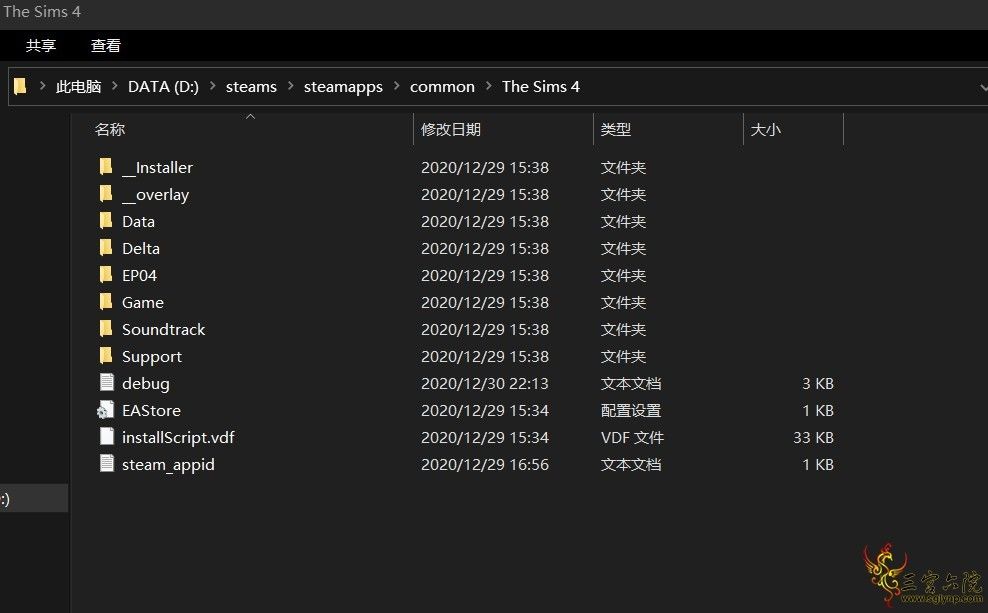
Task: Click the Support folder icon
Action: click(x=106, y=356)
